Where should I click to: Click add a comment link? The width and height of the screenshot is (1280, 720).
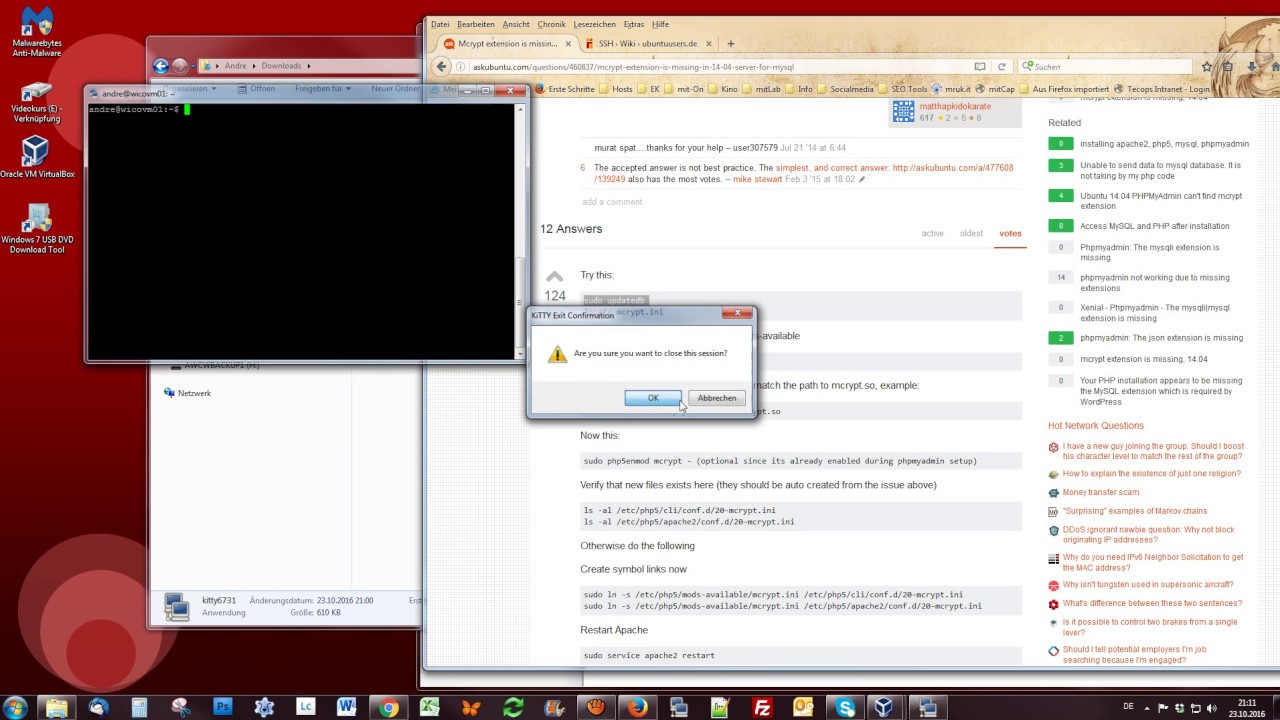612,202
